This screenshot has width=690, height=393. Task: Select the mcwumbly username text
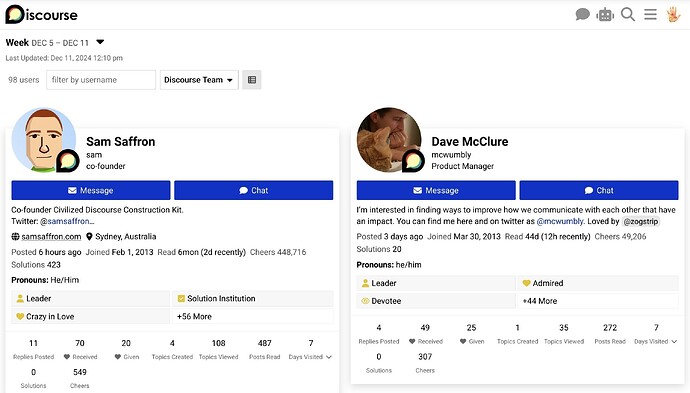coord(451,155)
